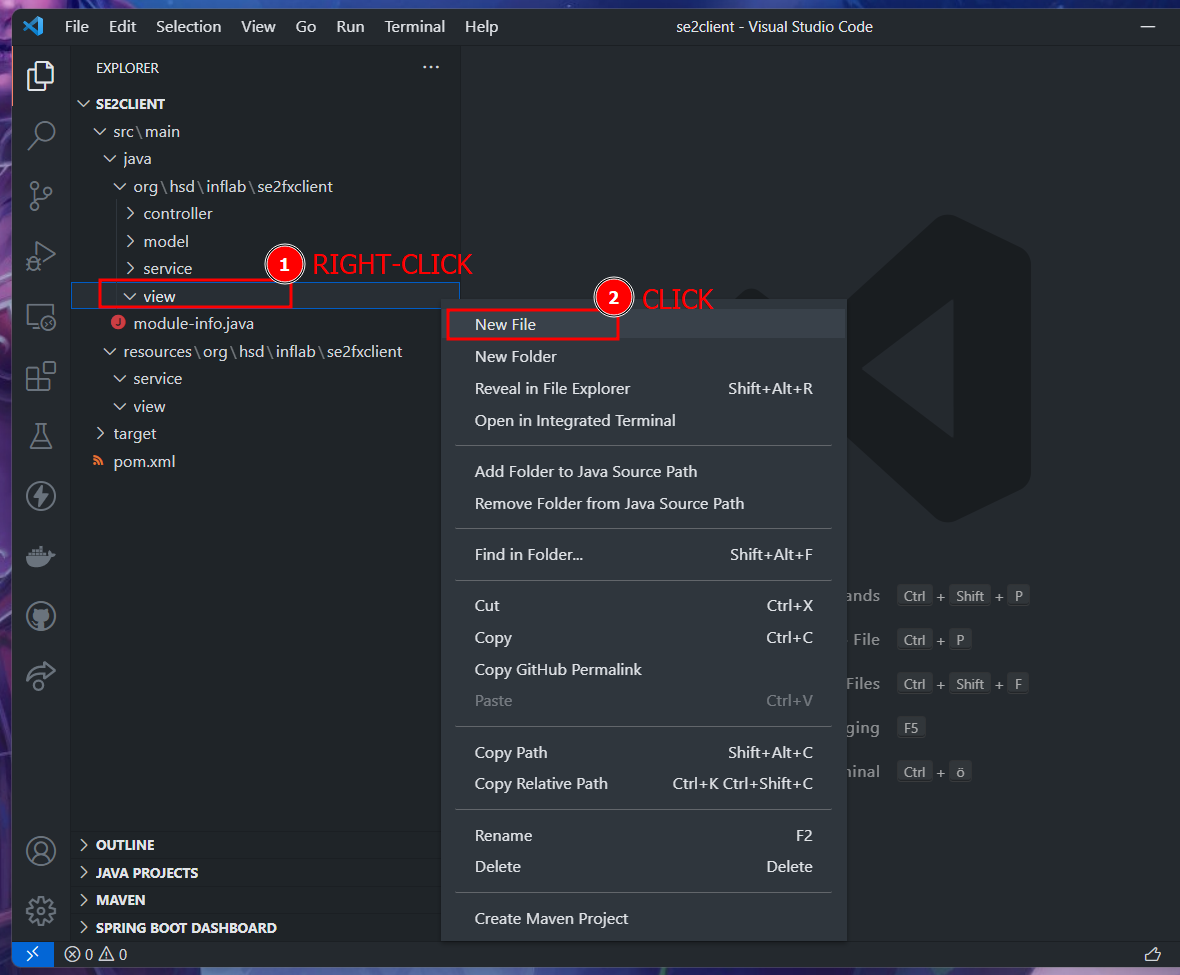Select the view folder under resources

[x=149, y=406]
